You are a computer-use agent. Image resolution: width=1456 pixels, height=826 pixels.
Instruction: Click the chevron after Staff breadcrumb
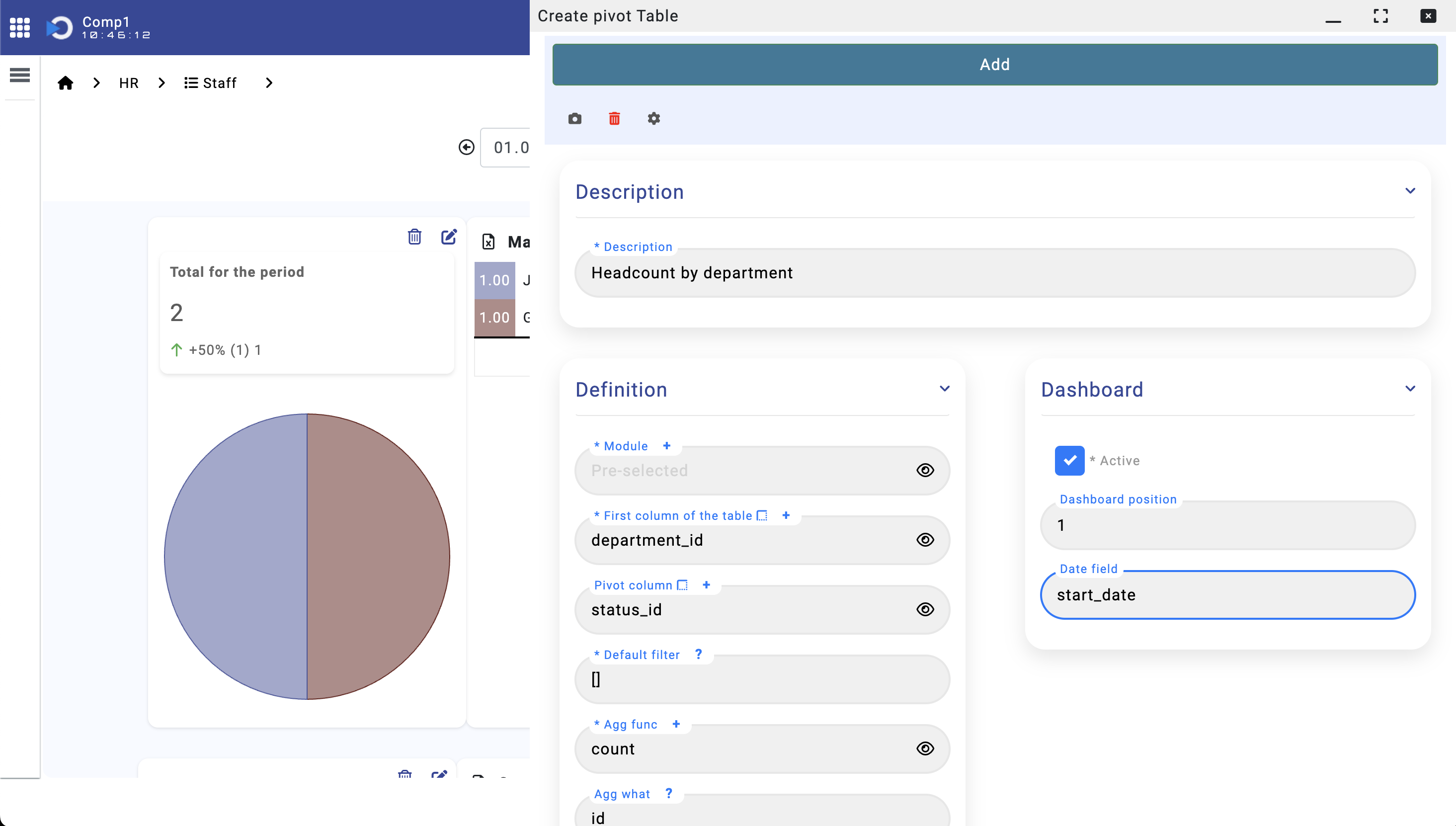(269, 83)
